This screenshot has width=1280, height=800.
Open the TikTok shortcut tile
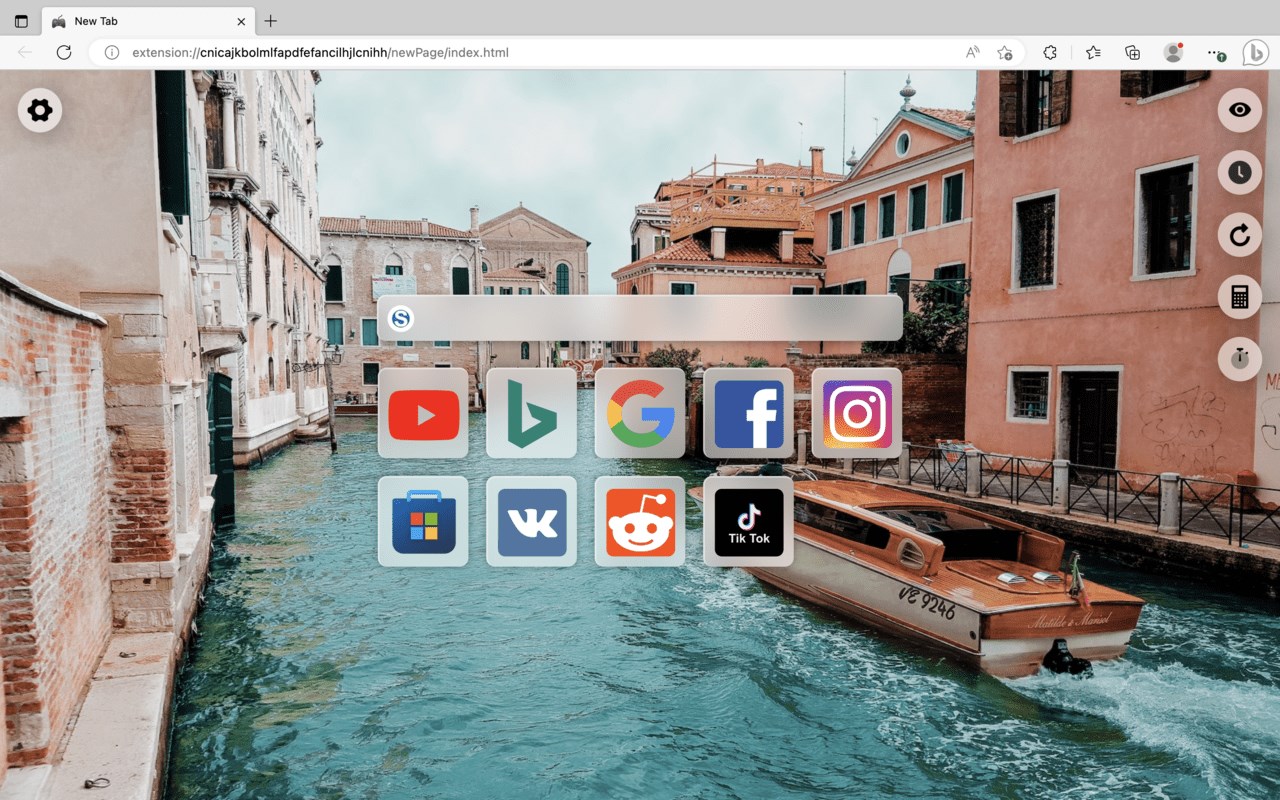(748, 521)
